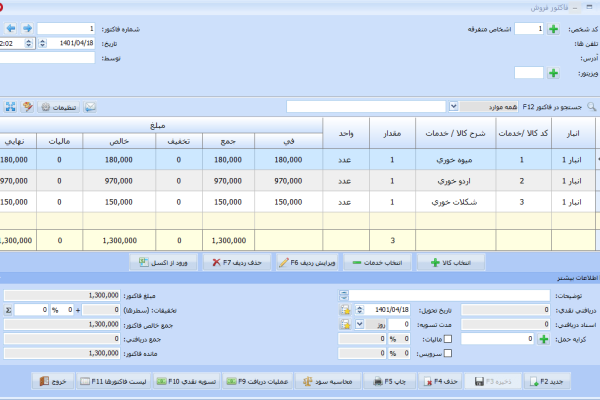Click the magnifier search icon
600x400 pixels.
tap(592, 106)
